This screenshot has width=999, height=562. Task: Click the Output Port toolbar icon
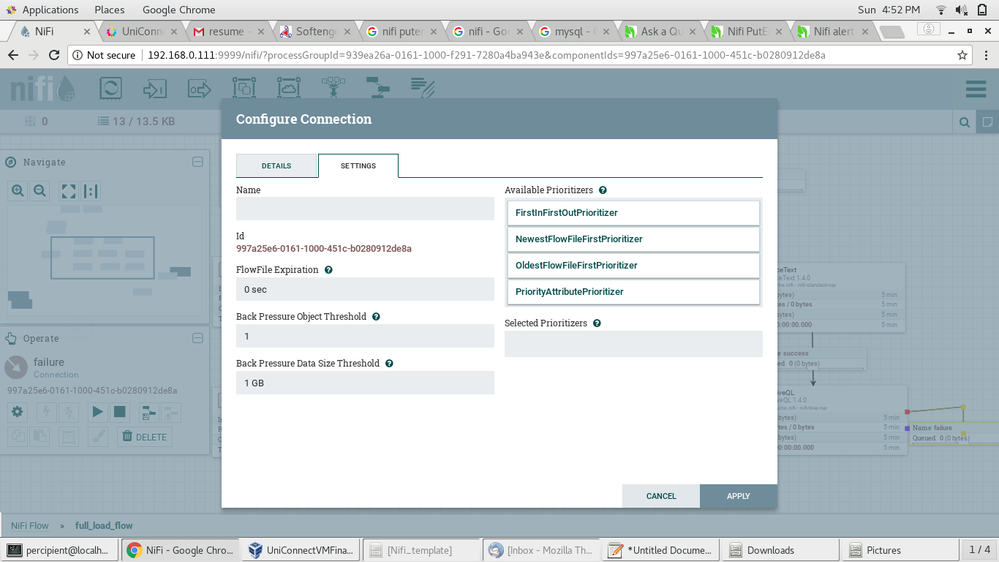[199, 89]
